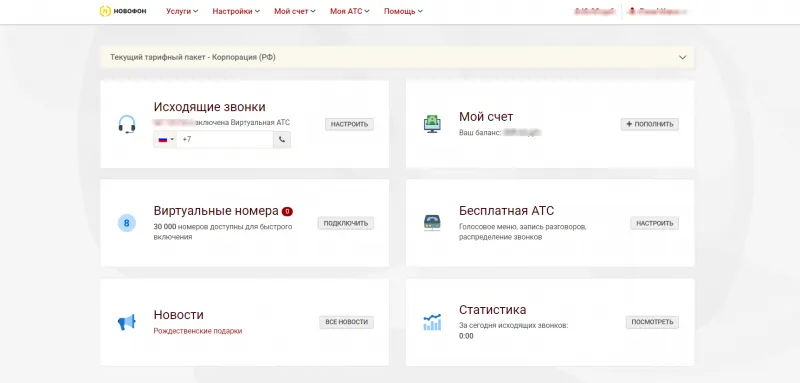Click the blue 8 virtual numbers icon
800x383 pixels.
pyautogui.click(x=127, y=223)
